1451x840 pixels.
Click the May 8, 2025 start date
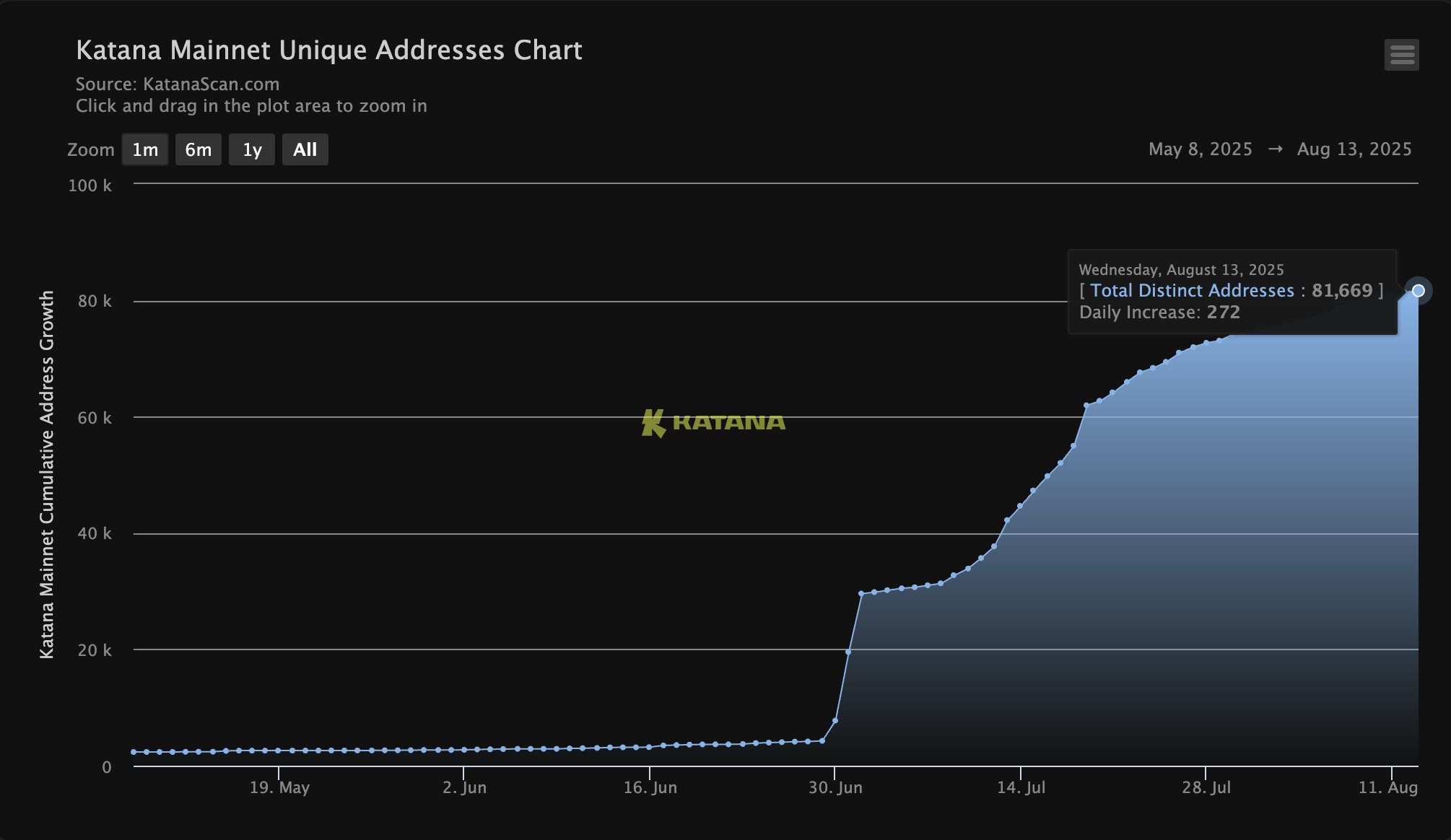coord(1200,149)
